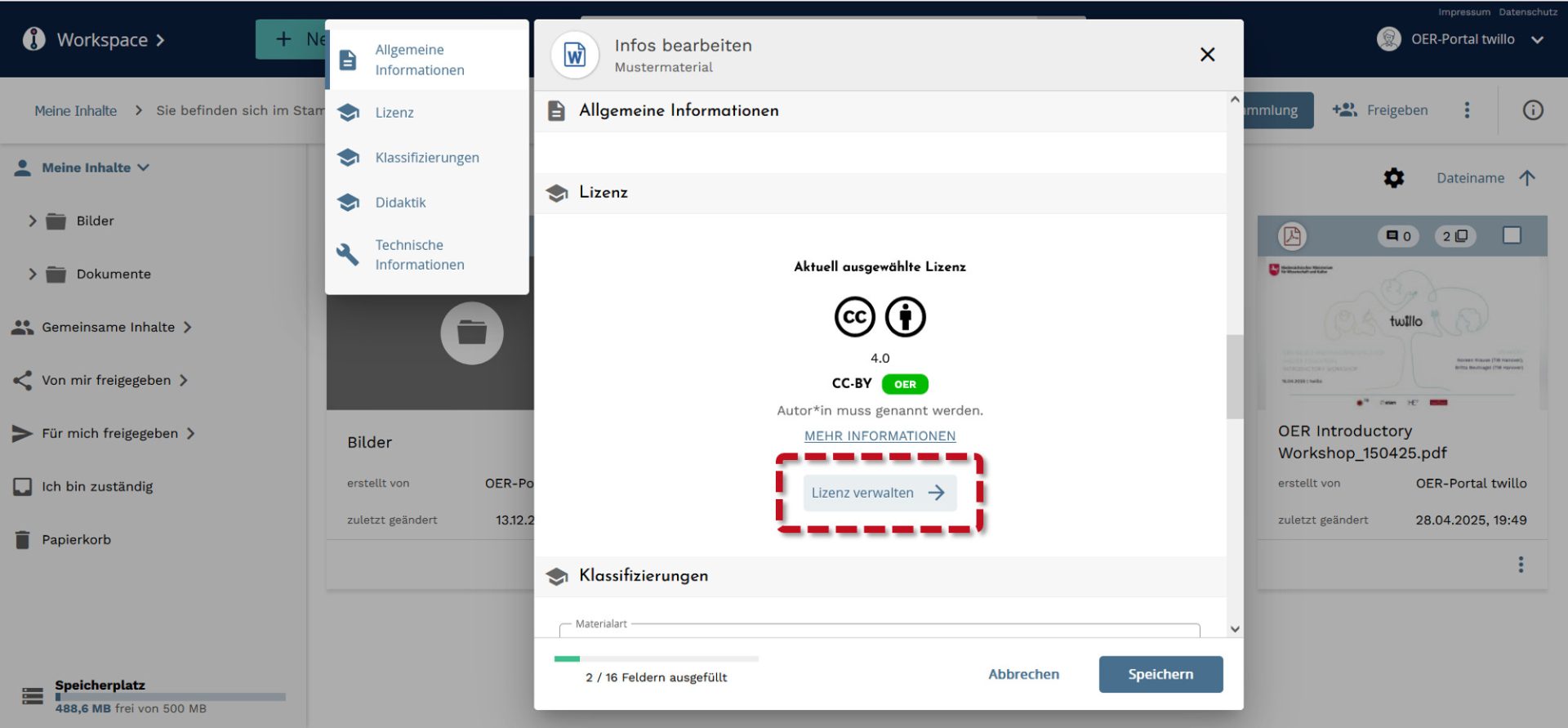Open the three-dot menu on the PDF card
Viewport: 1568px width, 728px height.
coord(1520,565)
